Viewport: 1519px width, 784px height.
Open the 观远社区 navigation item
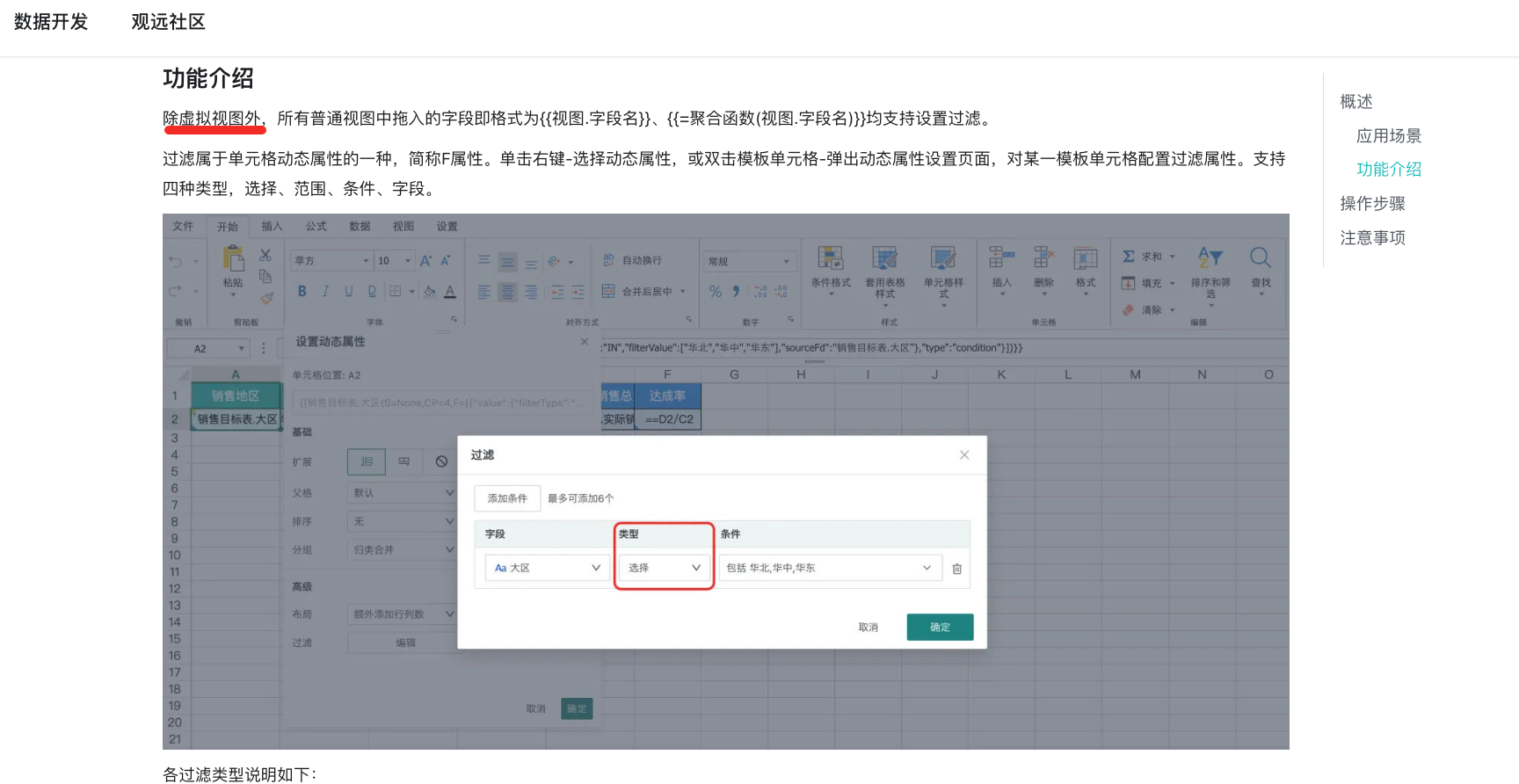point(168,22)
